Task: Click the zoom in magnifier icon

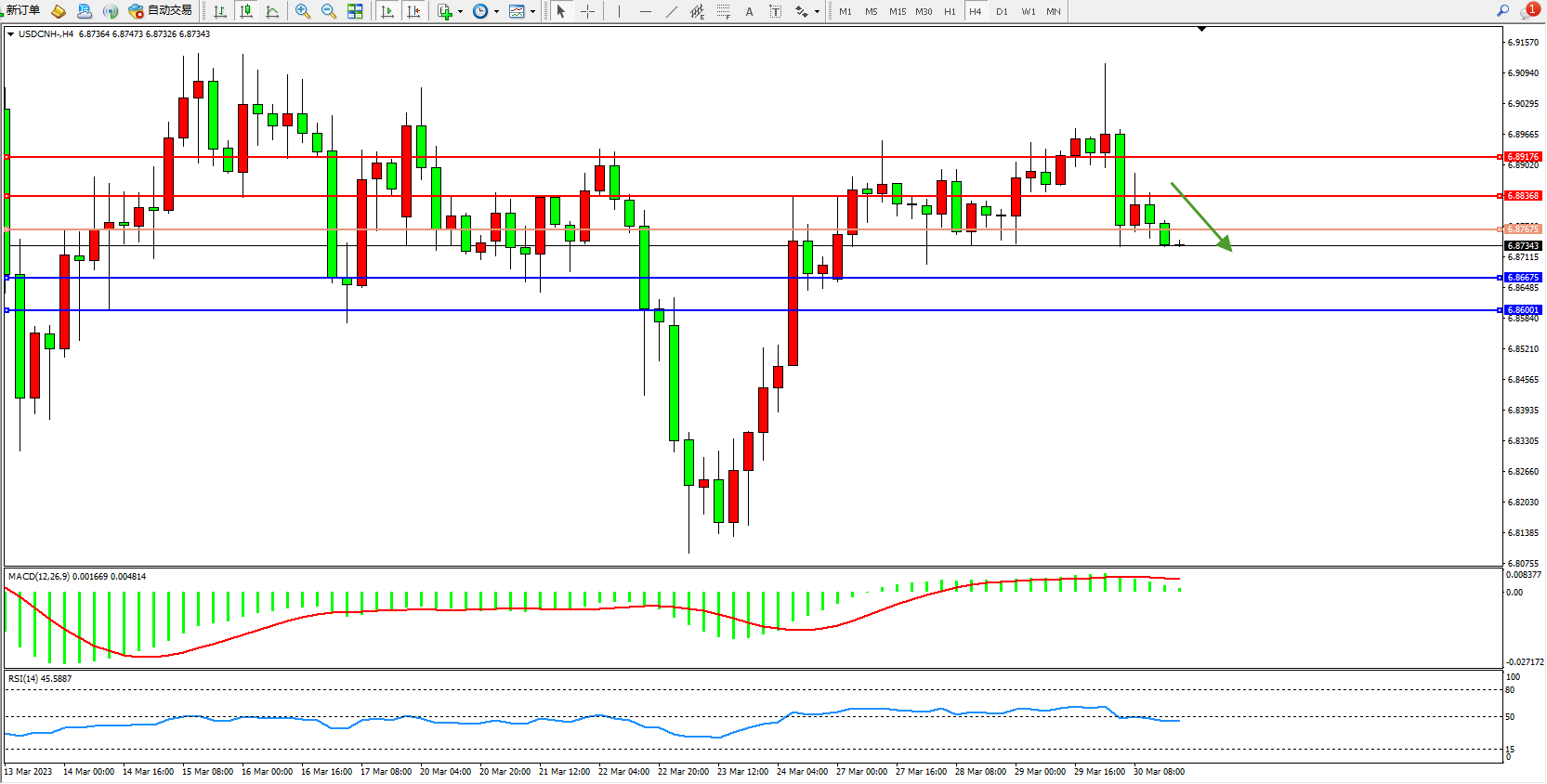Action: 302,11
